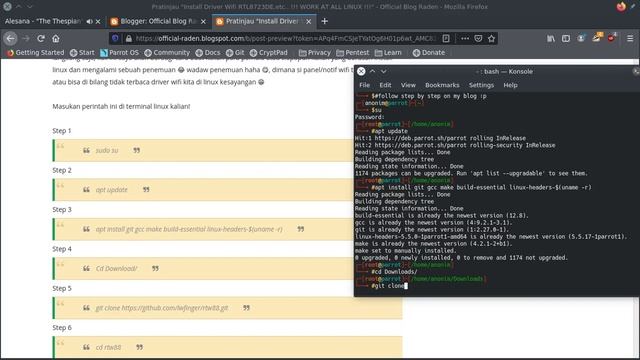
Task: Show site security padlock info
Action: [129, 38]
